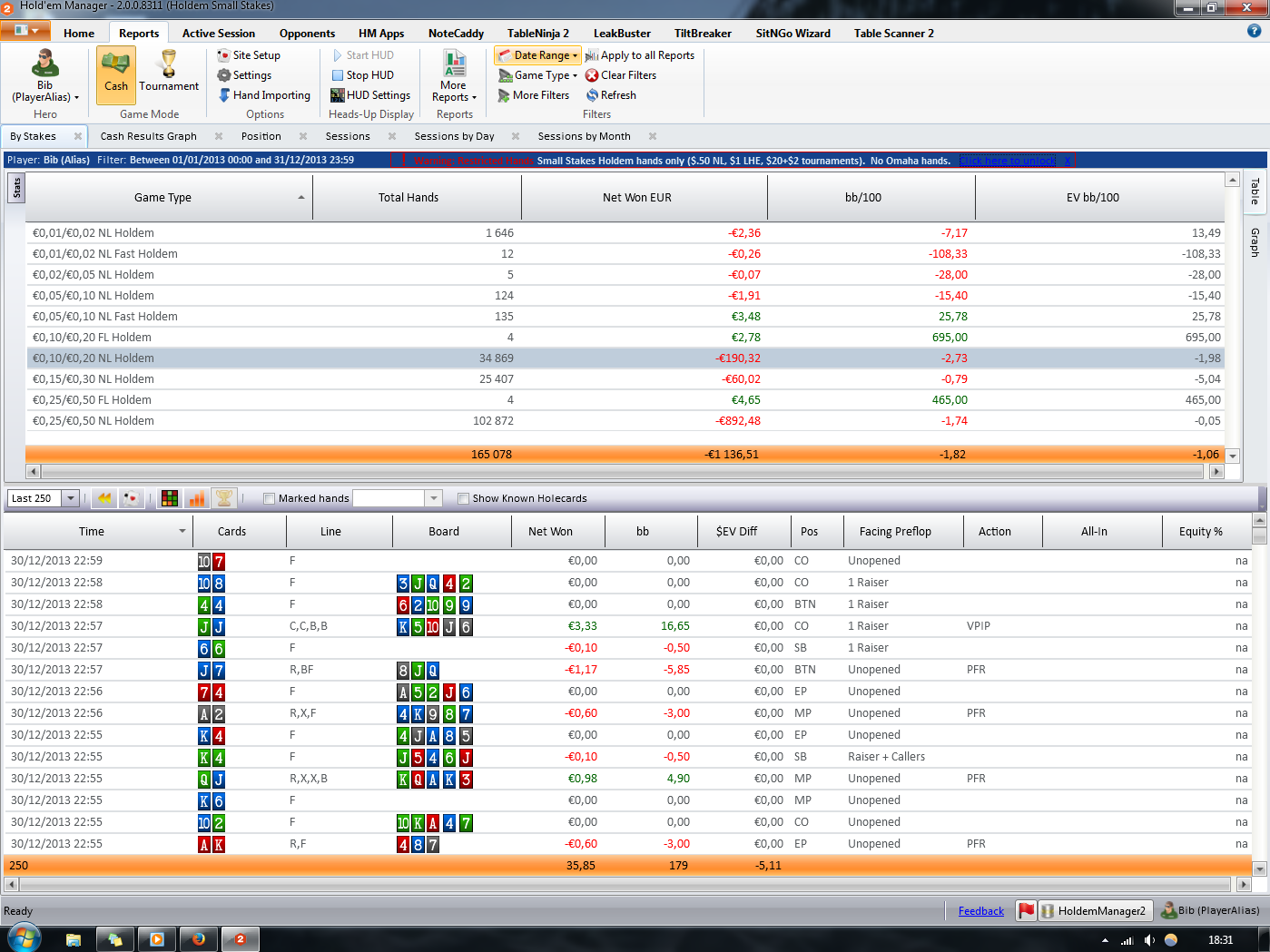Switch to Cash Results Graph tab

pyautogui.click(x=149, y=136)
